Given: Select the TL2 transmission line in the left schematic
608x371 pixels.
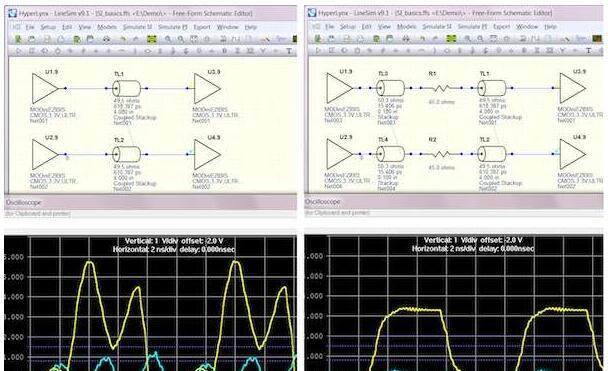Looking at the screenshot, I should coord(126,154).
